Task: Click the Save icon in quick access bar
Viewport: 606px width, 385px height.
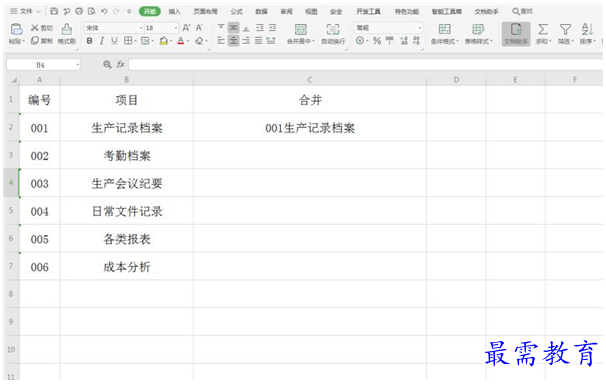Action: pos(54,11)
